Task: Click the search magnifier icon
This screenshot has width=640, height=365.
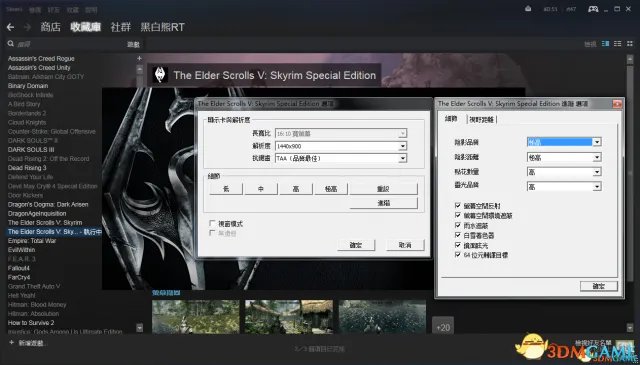Action: coord(11,44)
